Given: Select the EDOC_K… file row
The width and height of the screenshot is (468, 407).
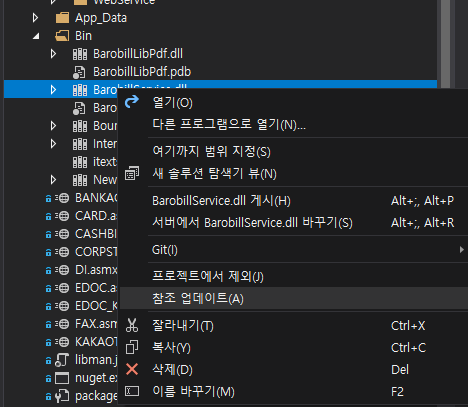Looking at the screenshot, I should [x=61, y=306].
